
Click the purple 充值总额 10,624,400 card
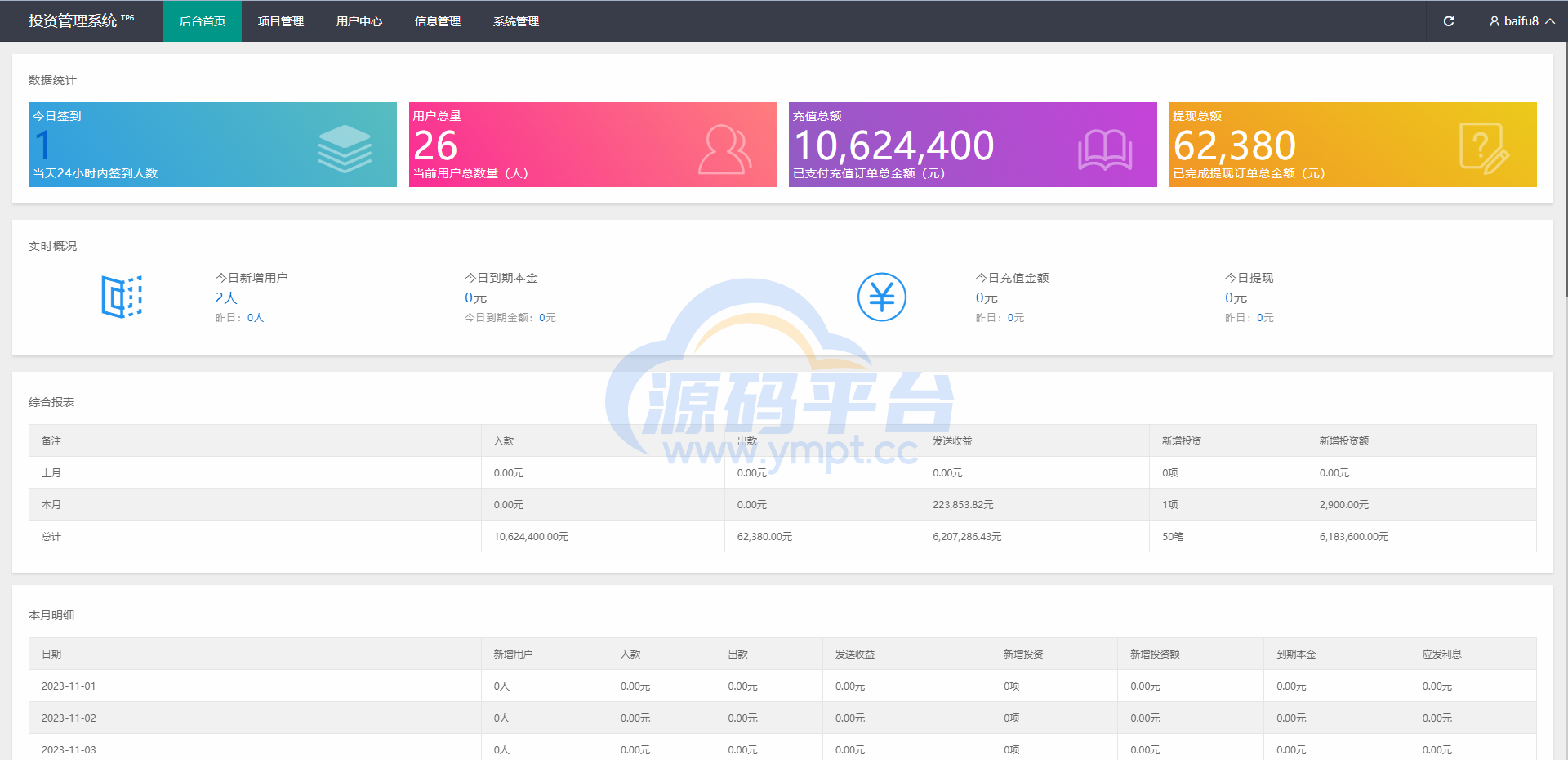pos(972,145)
